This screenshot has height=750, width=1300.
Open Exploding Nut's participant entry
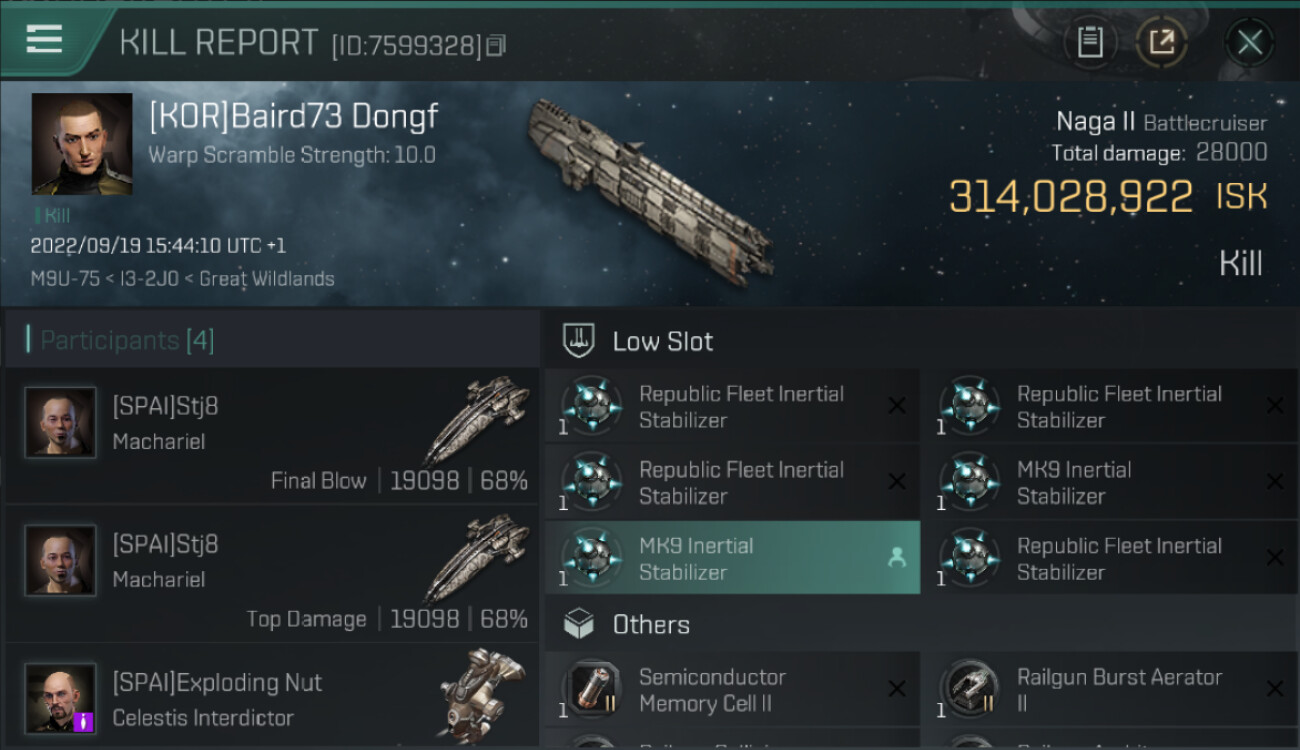(x=272, y=698)
